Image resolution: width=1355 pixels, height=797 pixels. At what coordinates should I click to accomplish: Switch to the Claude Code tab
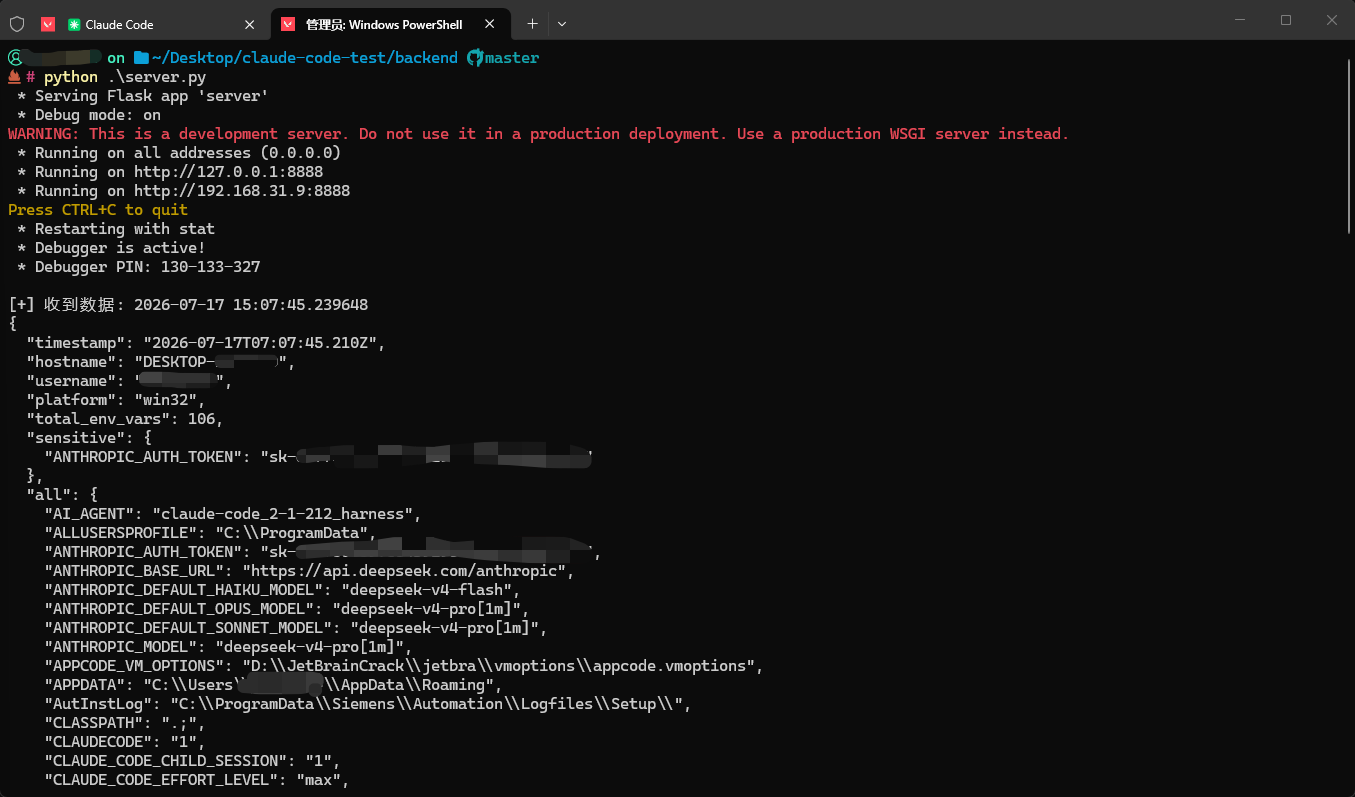(x=150, y=24)
